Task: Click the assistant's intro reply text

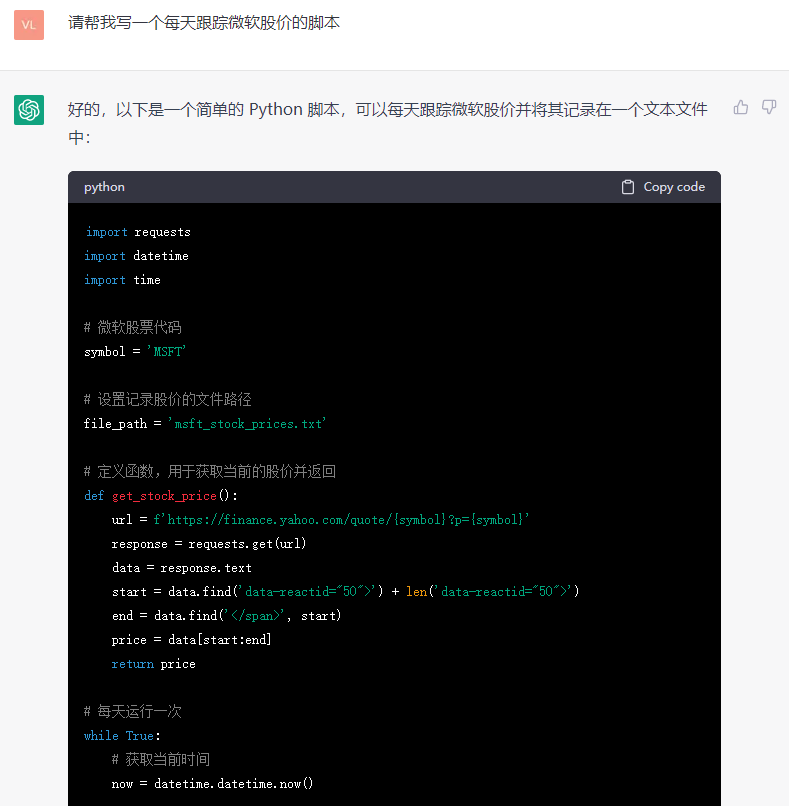Action: [387, 109]
